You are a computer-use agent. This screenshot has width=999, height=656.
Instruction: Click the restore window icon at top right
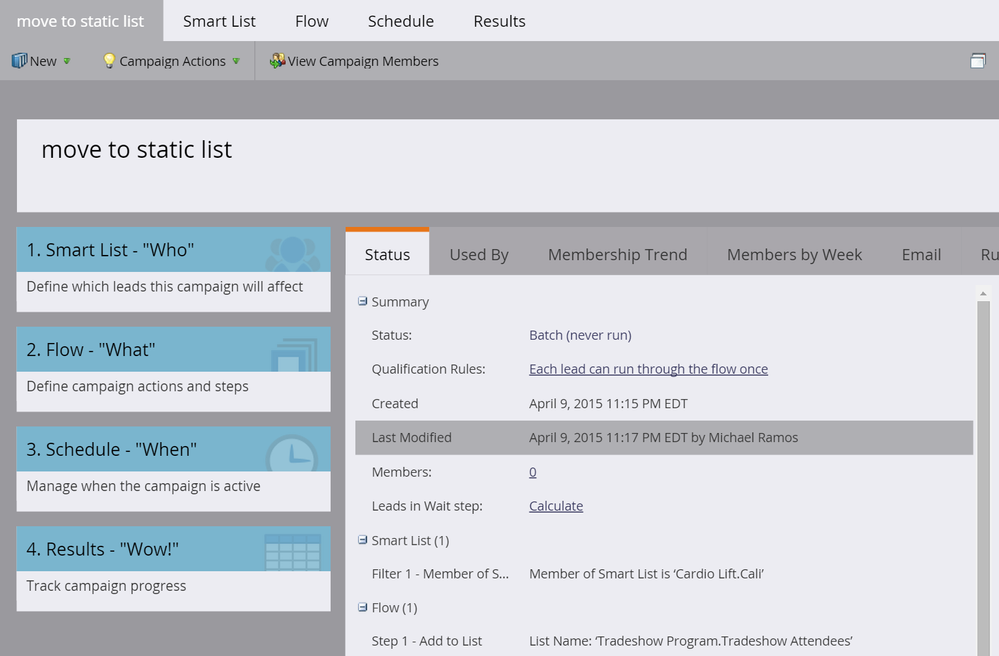tap(978, 61)
